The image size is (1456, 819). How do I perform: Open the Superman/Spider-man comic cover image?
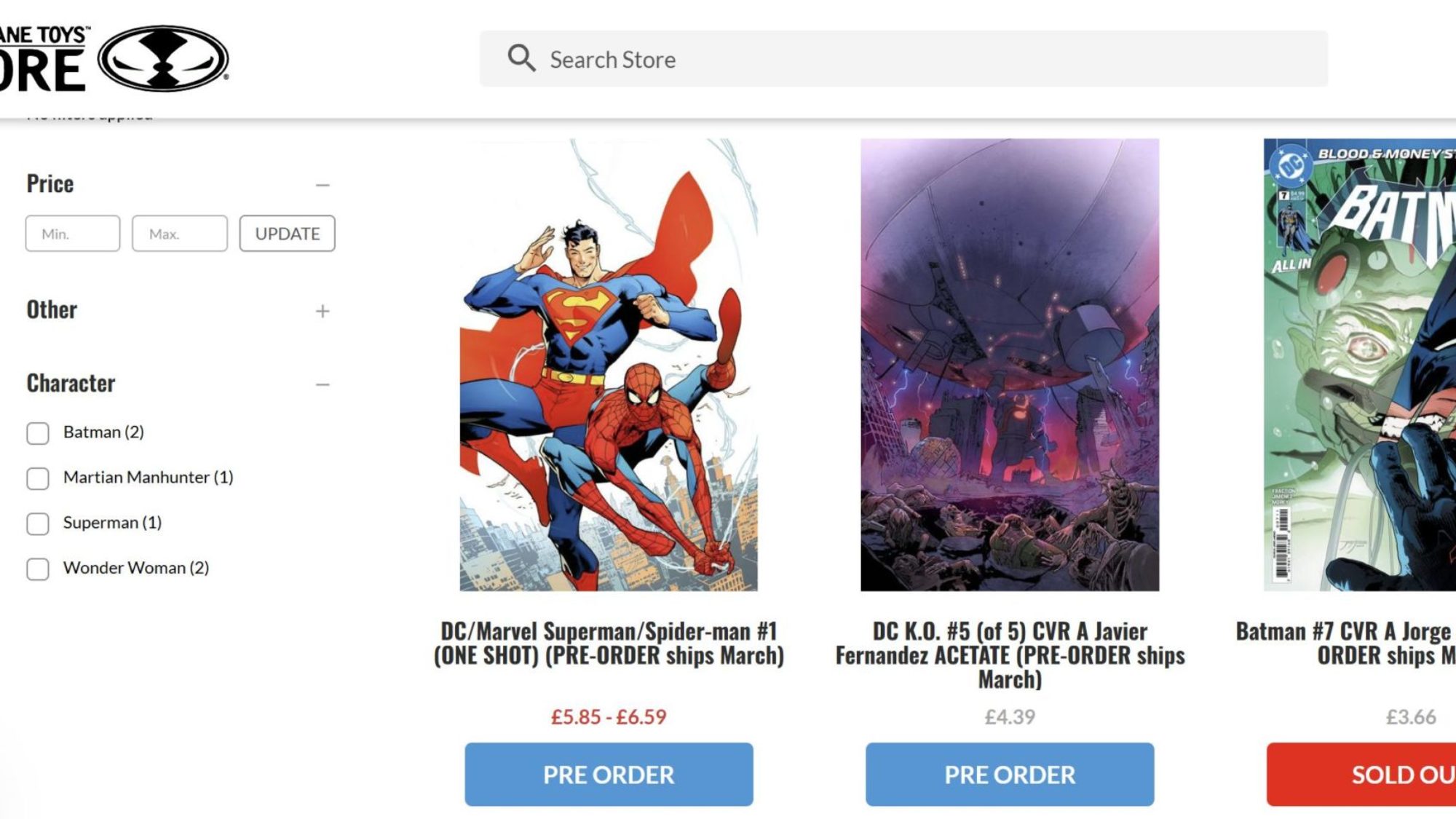coord(609,364)
